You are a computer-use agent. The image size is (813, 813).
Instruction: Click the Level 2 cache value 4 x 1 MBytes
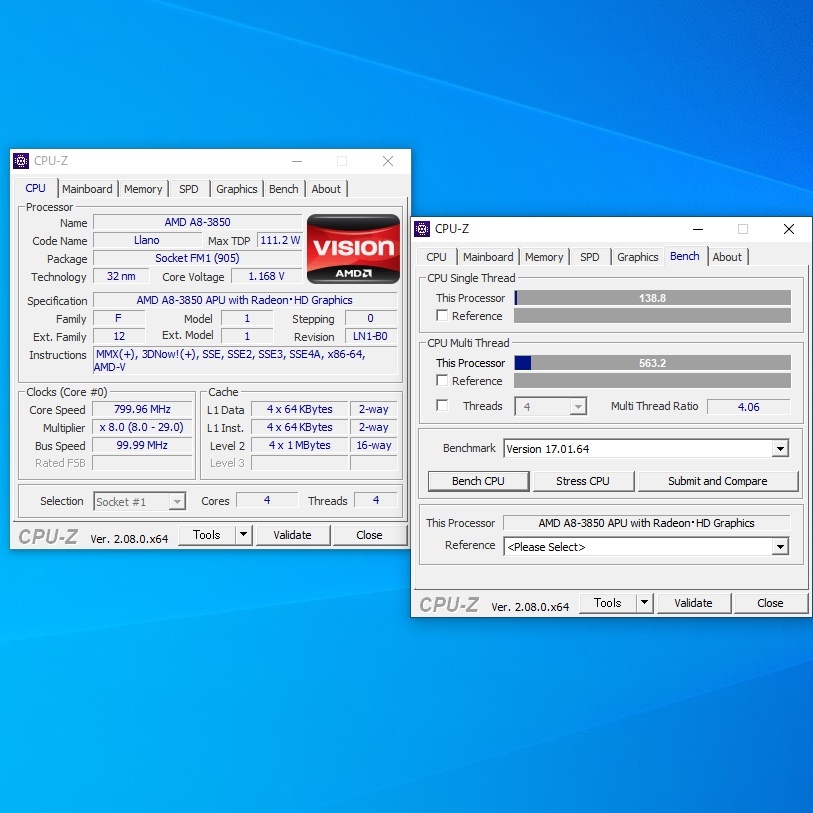click(300, 445)
